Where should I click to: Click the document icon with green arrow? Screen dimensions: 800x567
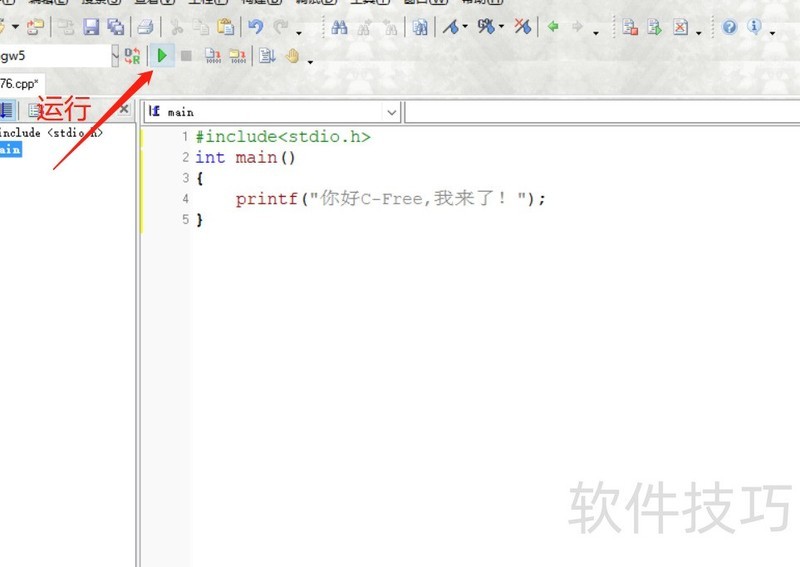pos(655,27)
